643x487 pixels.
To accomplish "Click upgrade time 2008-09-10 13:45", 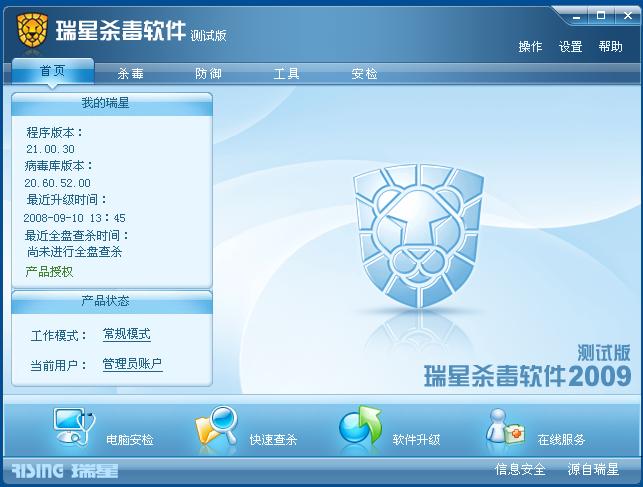I will pyautogui.click(x=74, y=218).
